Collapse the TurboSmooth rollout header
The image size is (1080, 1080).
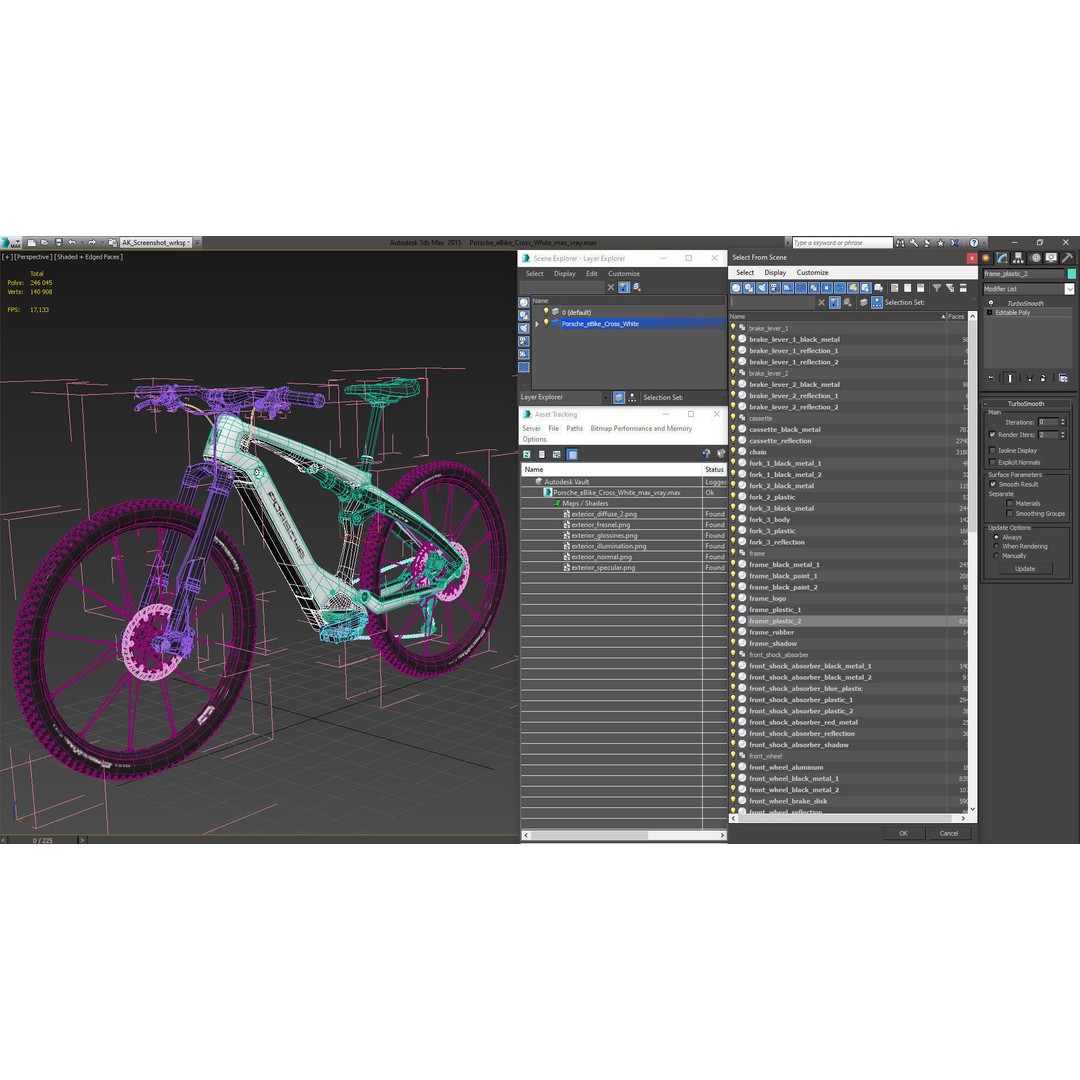1026,404
